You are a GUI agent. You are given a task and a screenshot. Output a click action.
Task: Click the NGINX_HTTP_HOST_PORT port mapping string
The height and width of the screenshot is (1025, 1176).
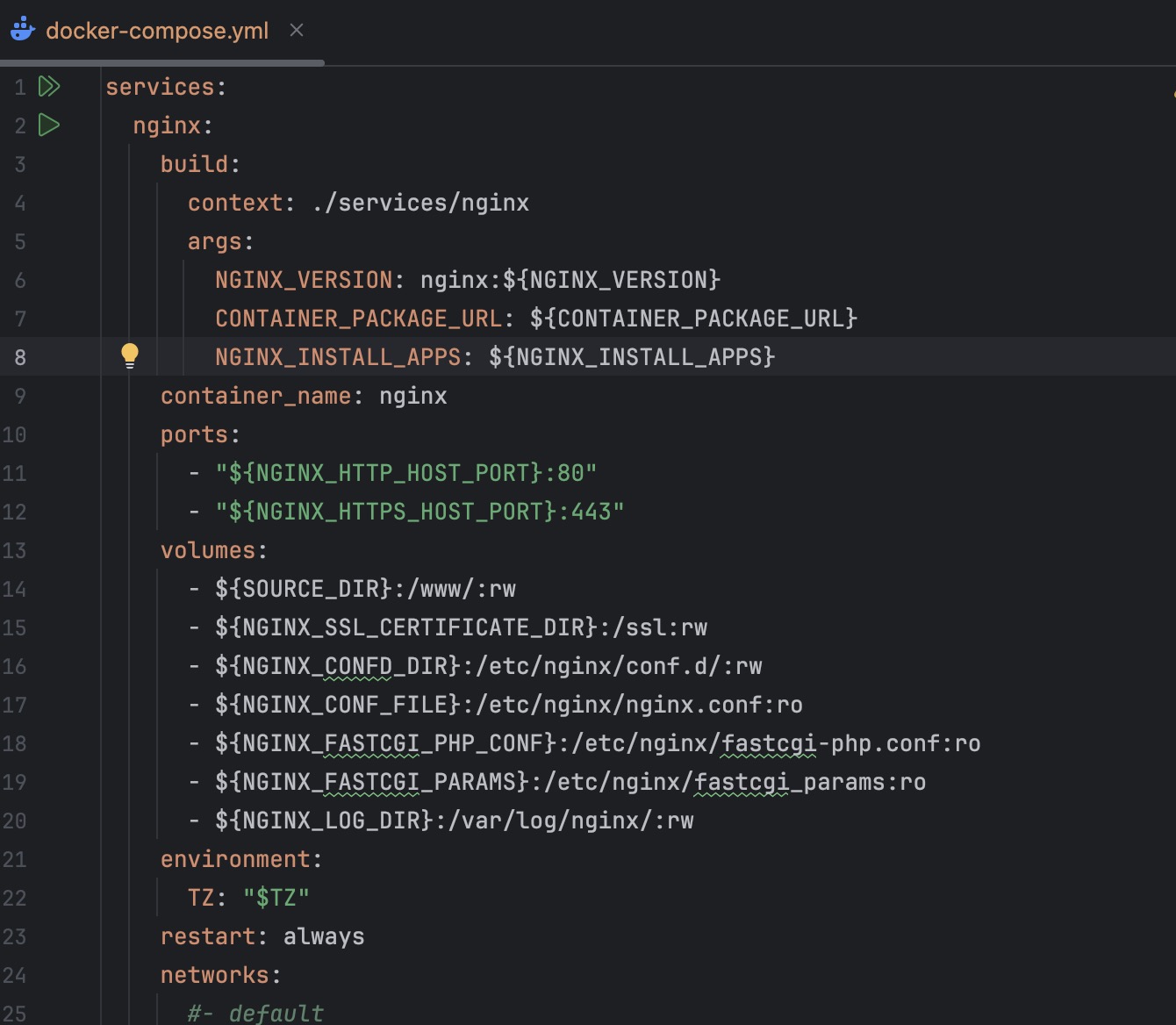pyautogui.click(x=405, y=473)
